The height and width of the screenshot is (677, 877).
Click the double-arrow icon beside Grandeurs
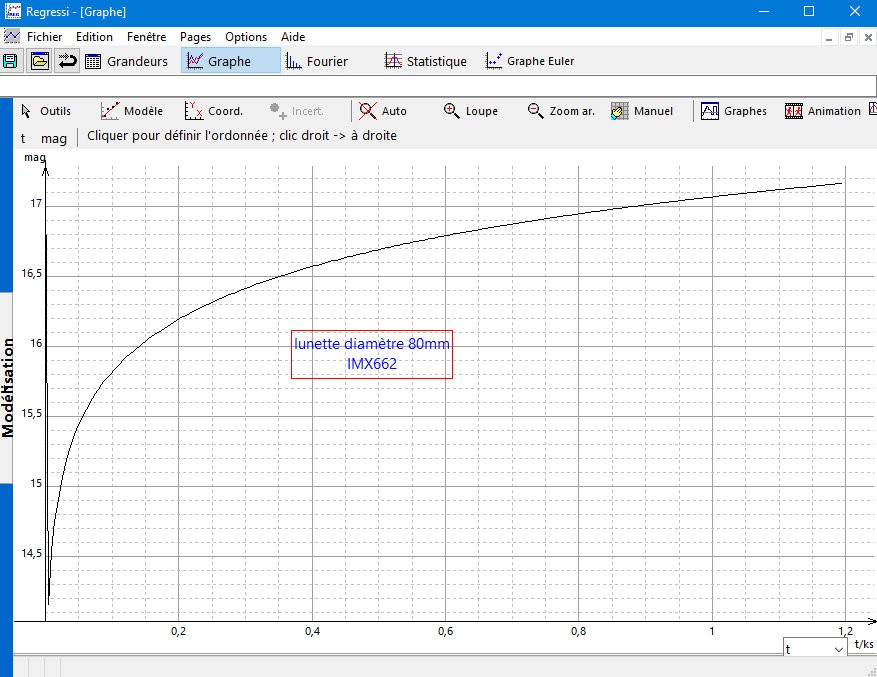coord(68,61)
